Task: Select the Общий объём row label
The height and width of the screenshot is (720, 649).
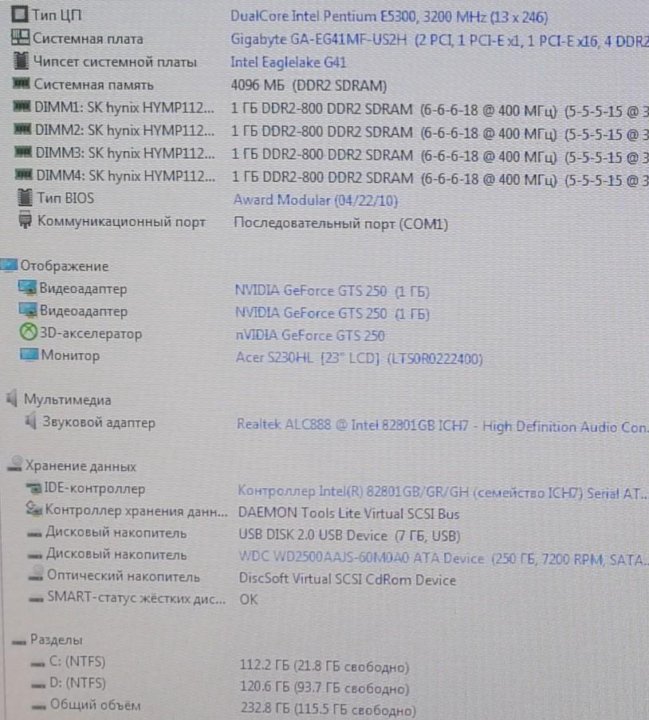Action: click(96, 704)
